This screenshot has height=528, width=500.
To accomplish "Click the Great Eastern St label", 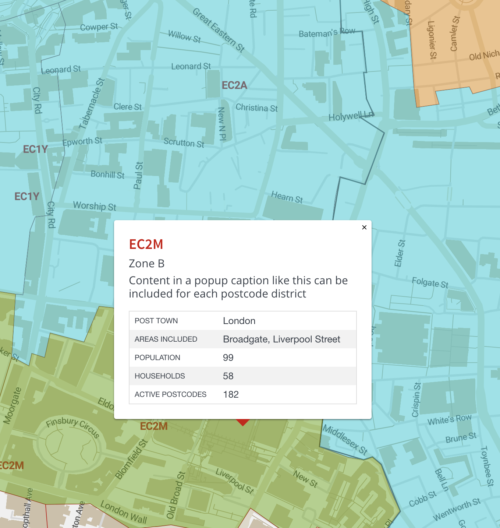I will [x=218, y=30].
